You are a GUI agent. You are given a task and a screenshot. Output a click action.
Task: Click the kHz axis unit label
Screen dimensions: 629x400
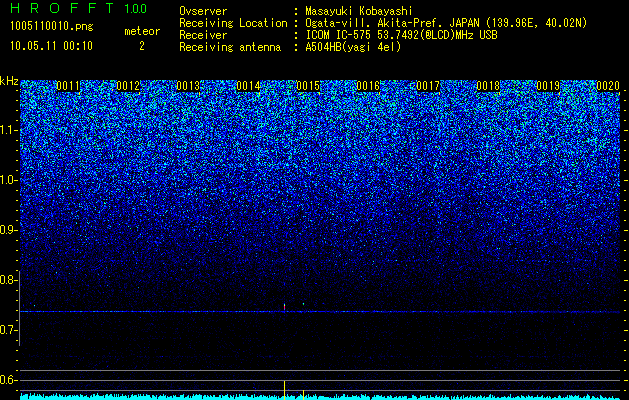coord(9,81)
